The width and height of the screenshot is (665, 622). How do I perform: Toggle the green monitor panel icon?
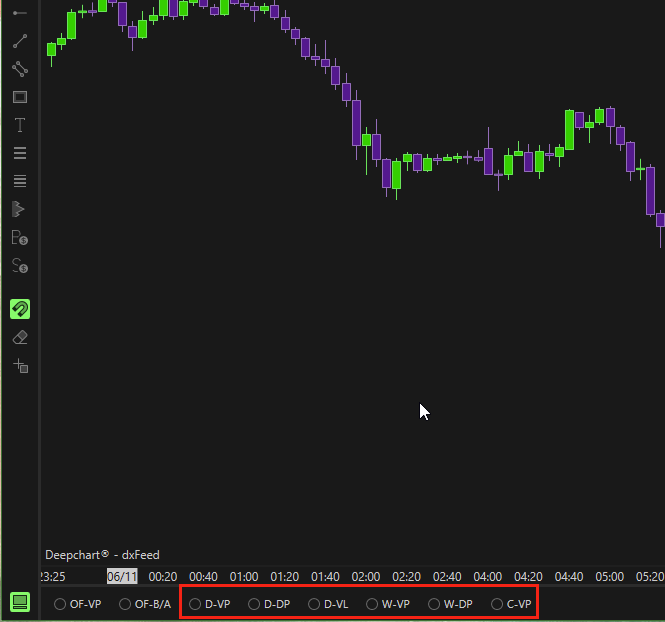pos(20,602)
